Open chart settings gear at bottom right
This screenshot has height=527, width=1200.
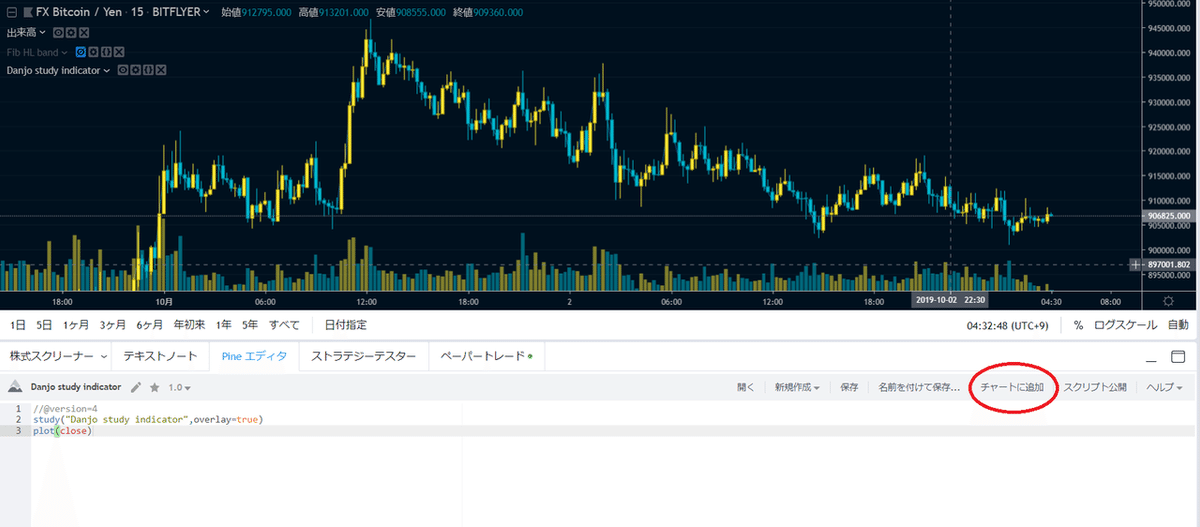point(1168,301)
